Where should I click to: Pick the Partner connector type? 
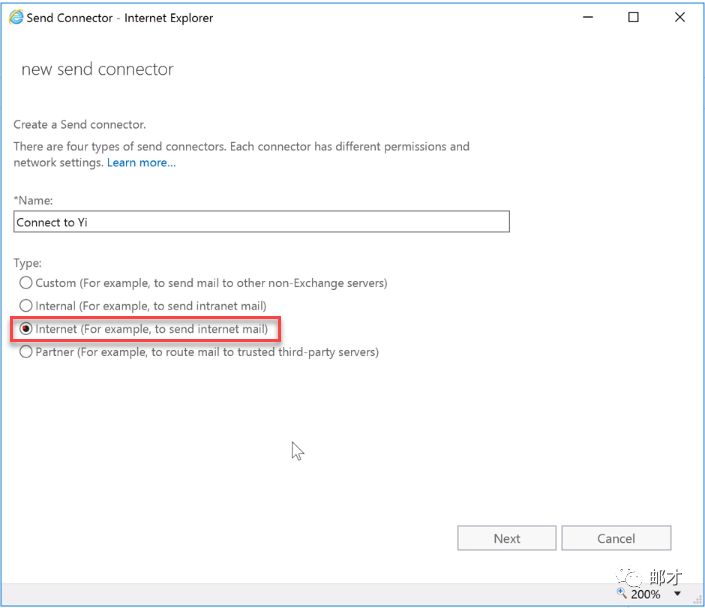(26, 352)
